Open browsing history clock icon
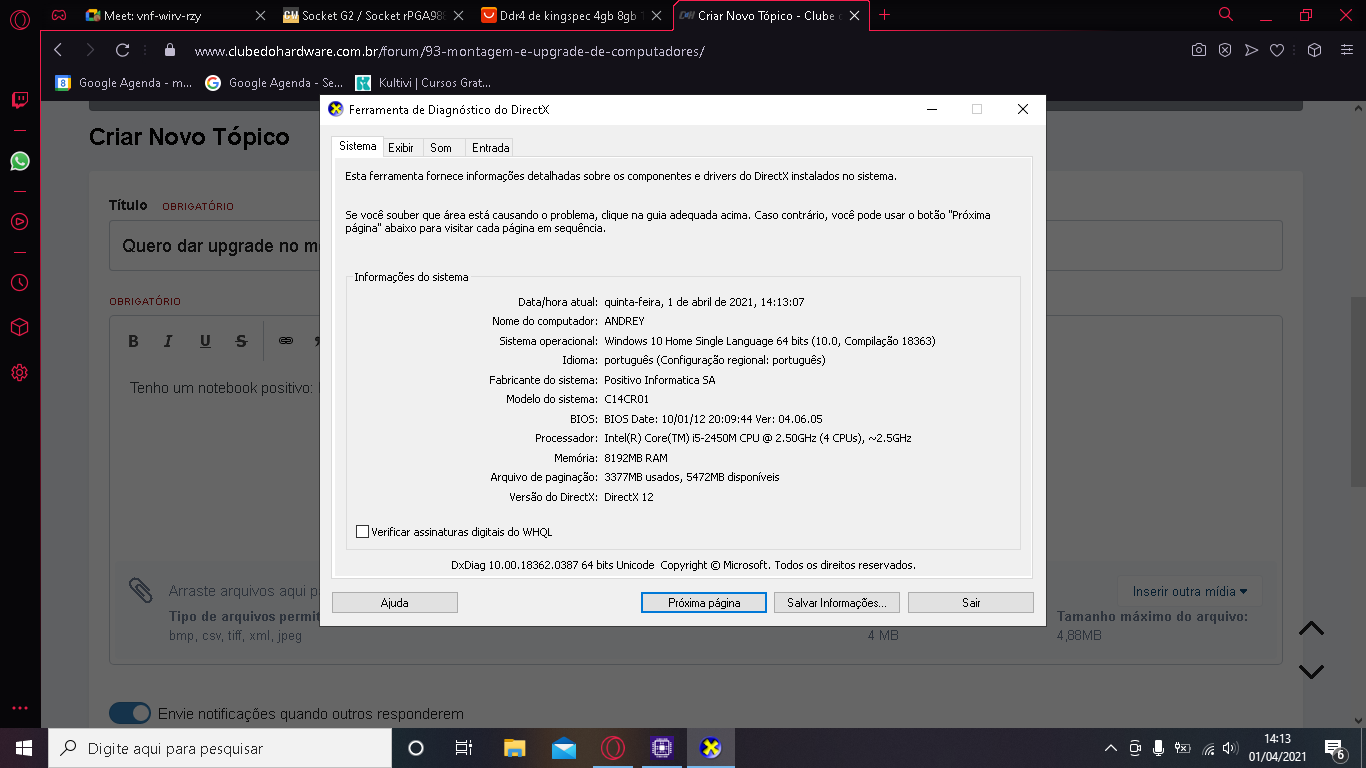Screen dimensions: 1366x768 coord(19,283)
